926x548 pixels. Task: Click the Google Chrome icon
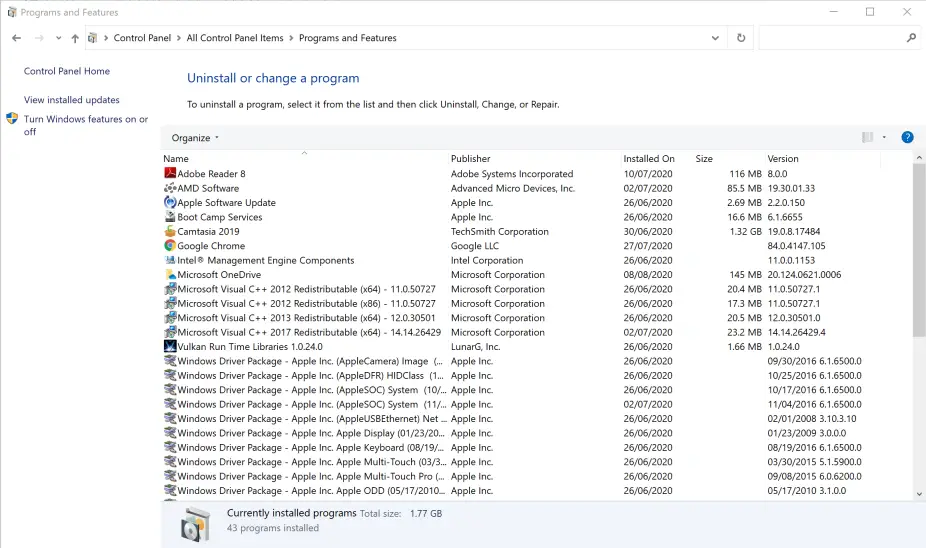pyautogui.click(x=170, y=245)
